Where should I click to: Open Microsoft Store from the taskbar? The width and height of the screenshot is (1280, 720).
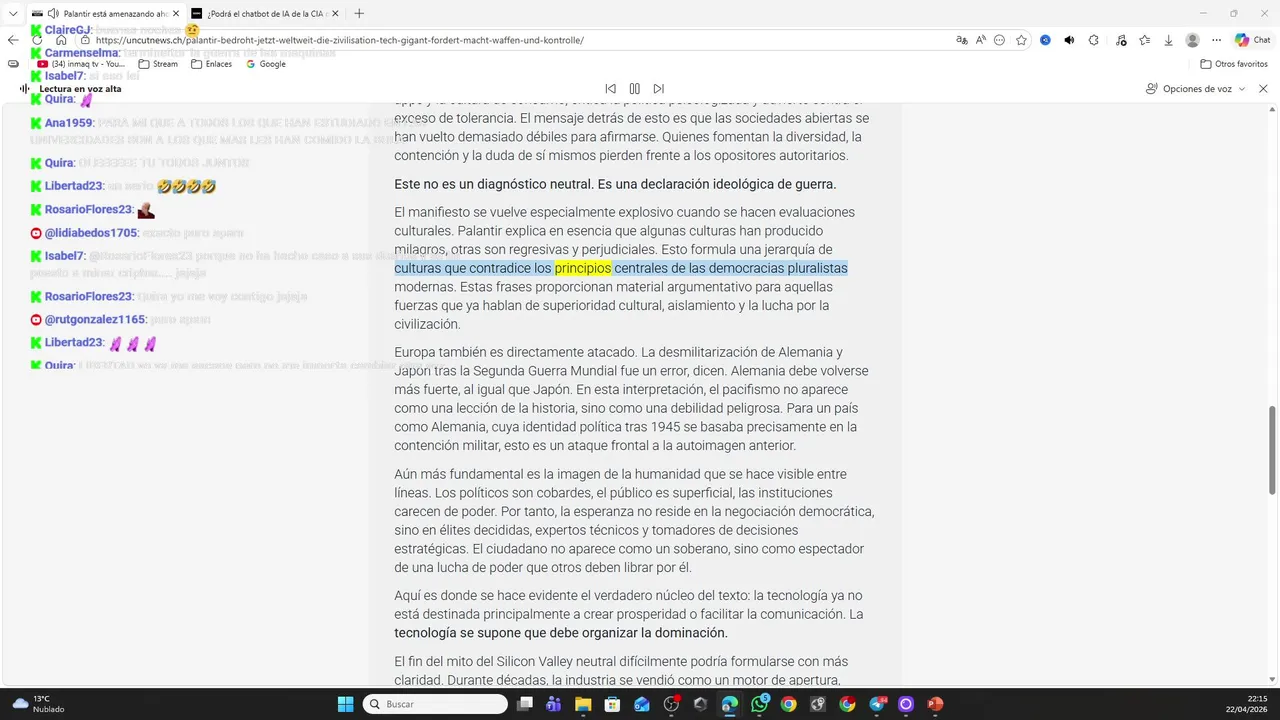click(x=613, y=704)
